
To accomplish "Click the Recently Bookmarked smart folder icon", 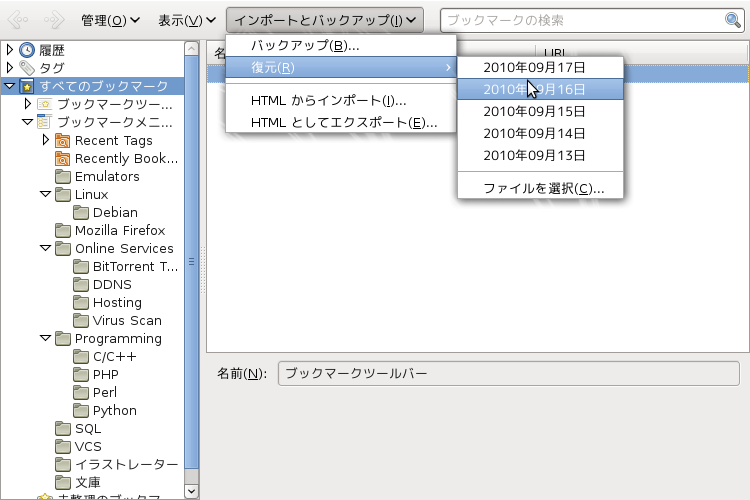I will pyautogui.click(x=63, y=159).
